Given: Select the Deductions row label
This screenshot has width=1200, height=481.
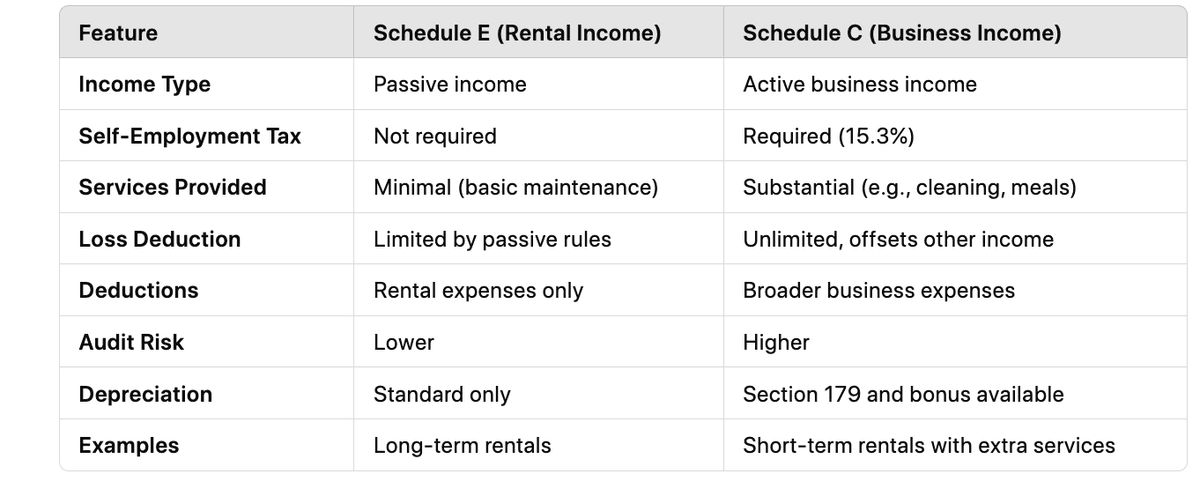Looking at the screenshot, I should pyautogui.click(x=138, y=291).
